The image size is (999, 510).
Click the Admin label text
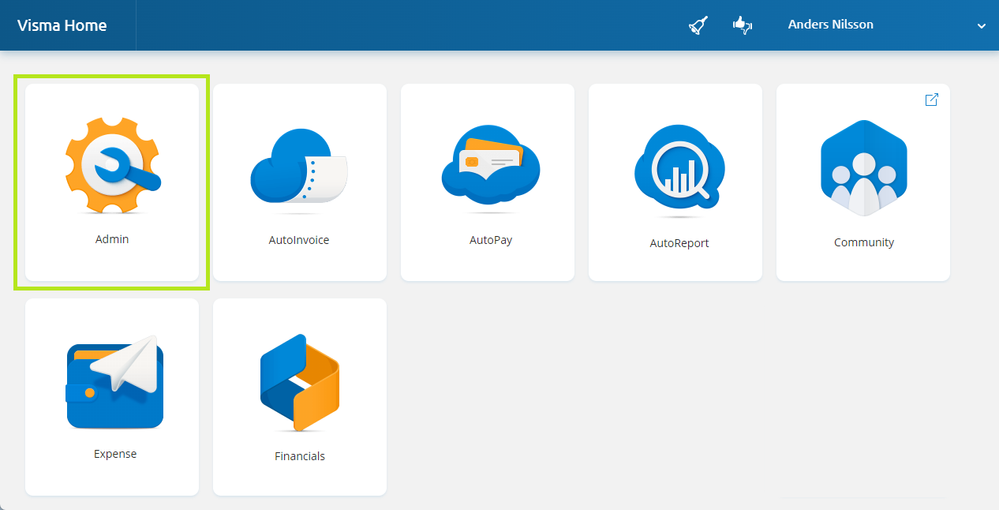point(112,239)
